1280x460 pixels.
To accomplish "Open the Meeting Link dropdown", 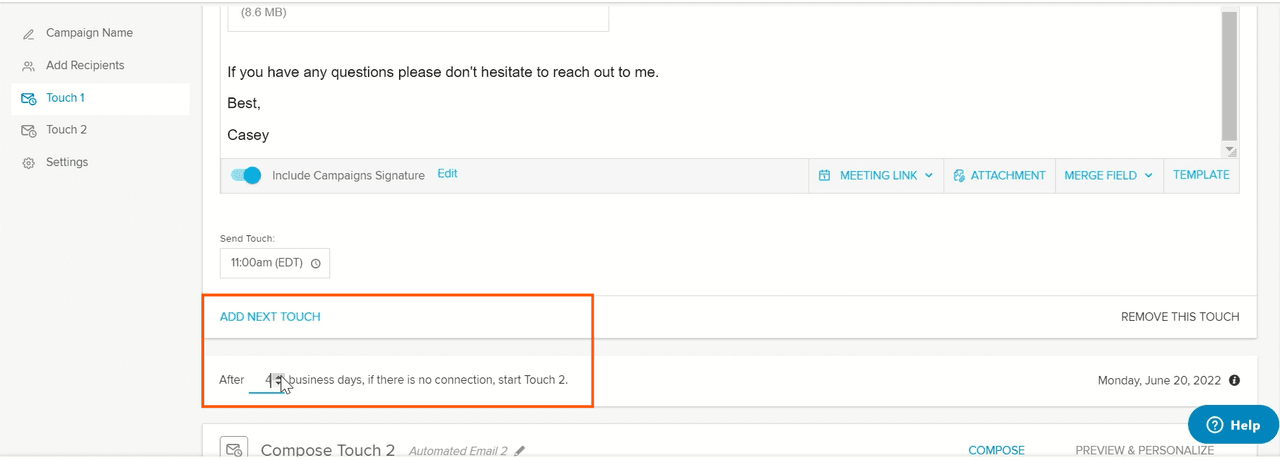I will tap(876, 175).
